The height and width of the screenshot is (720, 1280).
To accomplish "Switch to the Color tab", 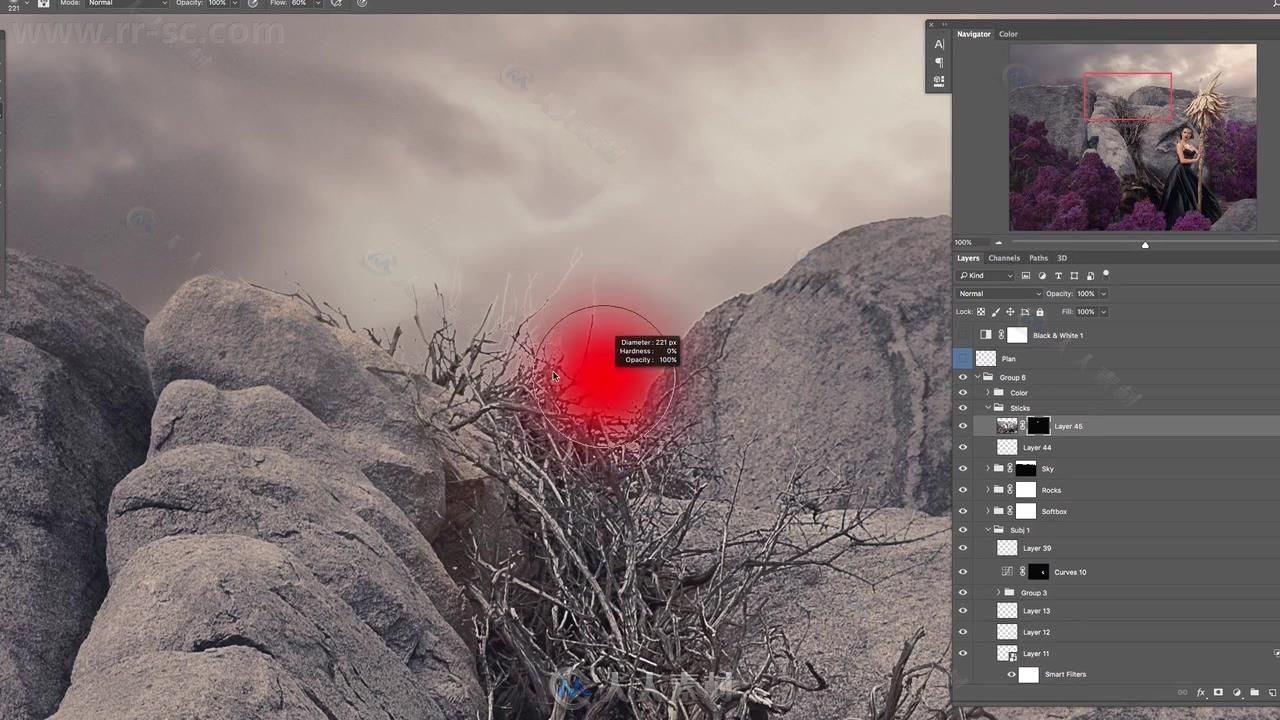I will coord(1008,34).
